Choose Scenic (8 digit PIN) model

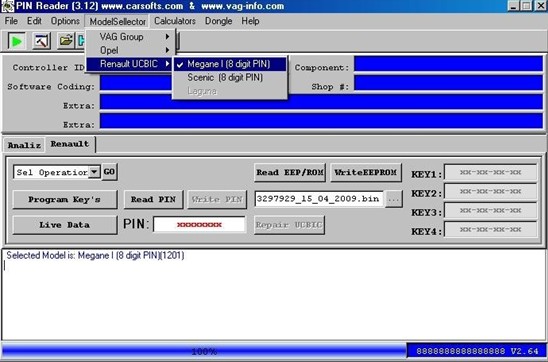click(230, 77)
